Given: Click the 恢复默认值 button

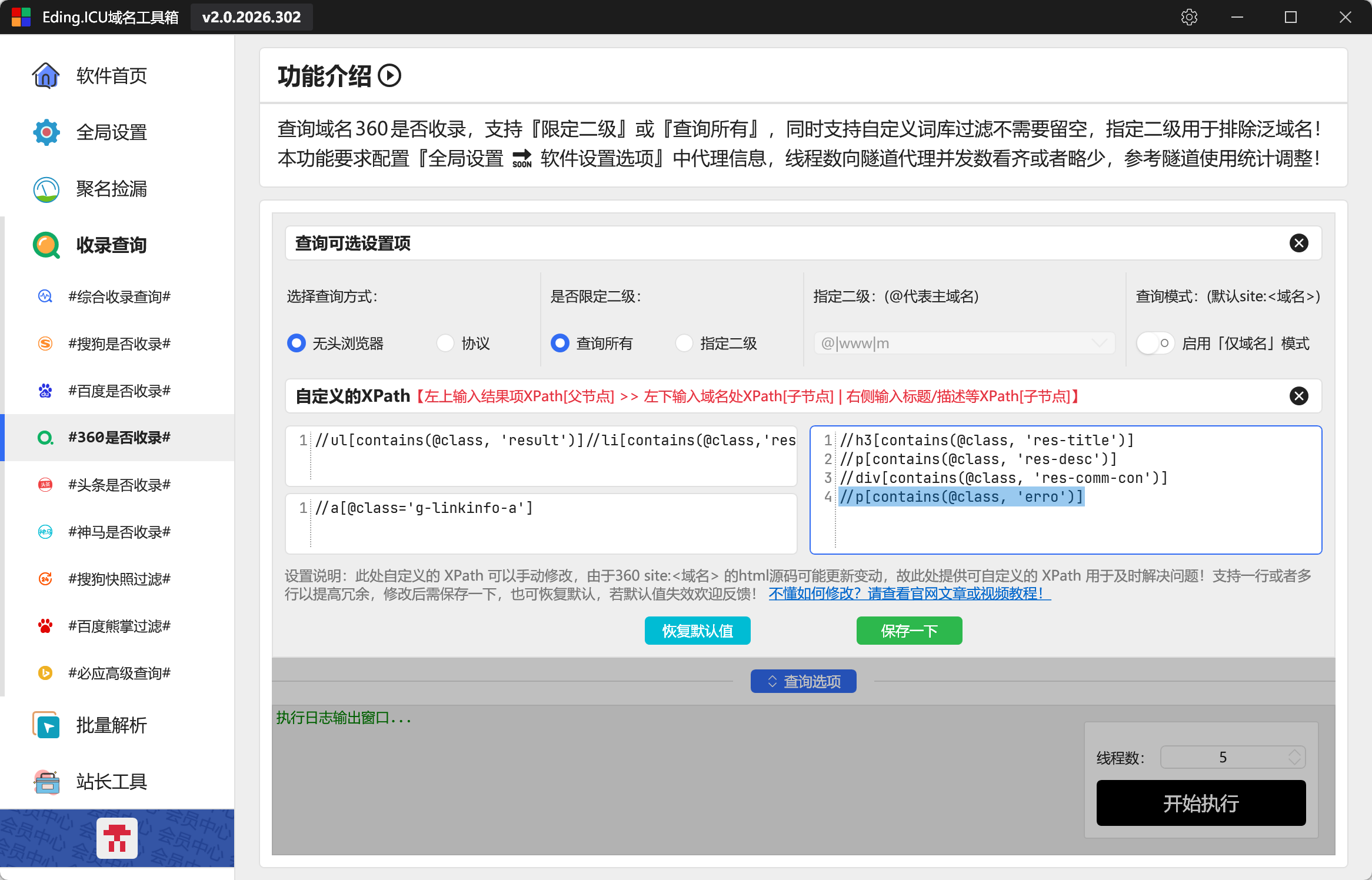Looking at the screenshot, I should [x=697, y=631].
